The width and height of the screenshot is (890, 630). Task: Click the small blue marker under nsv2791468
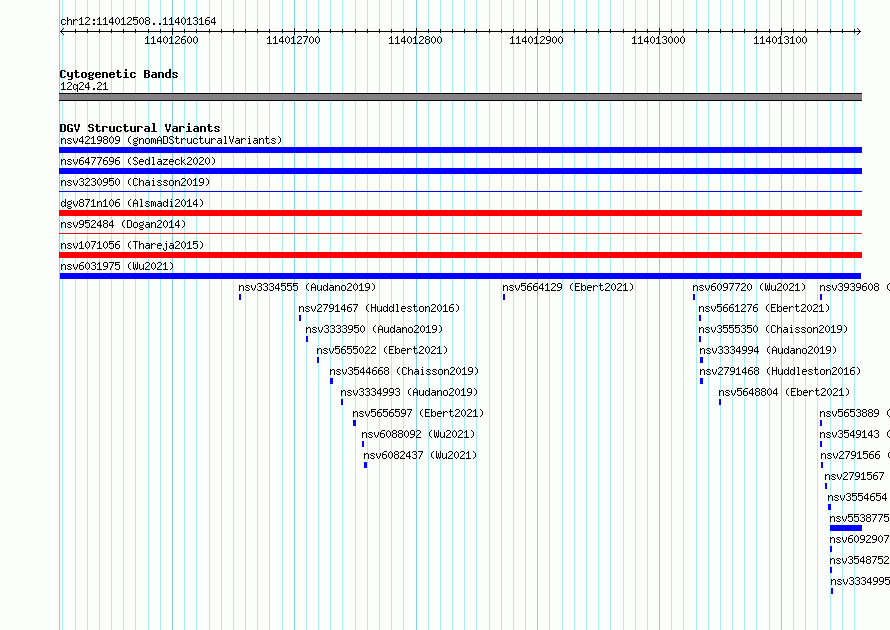point(702,381)
